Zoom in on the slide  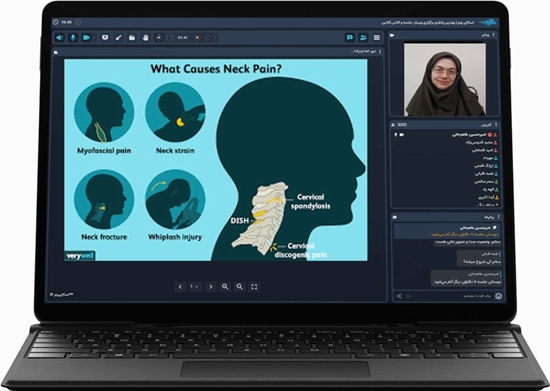tap(225, 287)
